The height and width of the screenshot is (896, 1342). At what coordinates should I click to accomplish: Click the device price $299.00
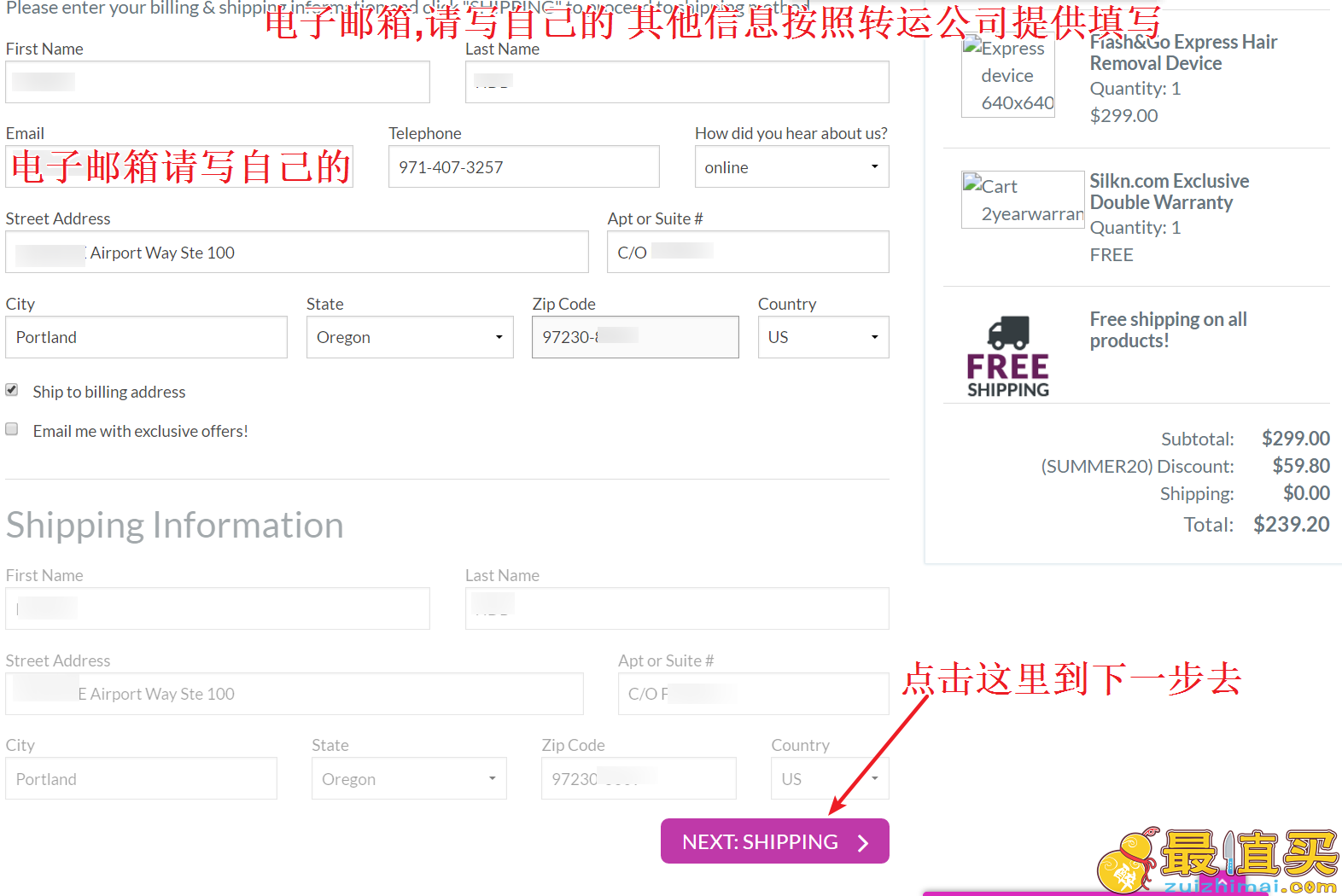pos(1123,115)
